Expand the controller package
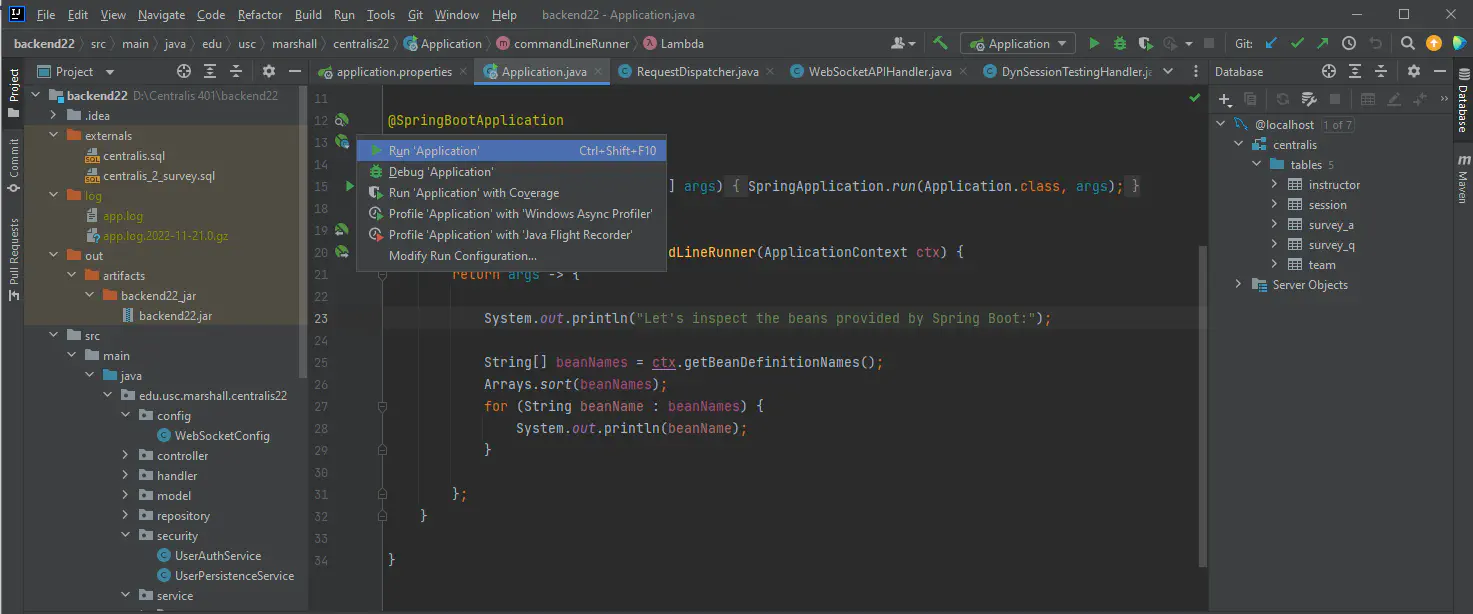The height and width of the screenshot is (614, 1473). (125, 456)
